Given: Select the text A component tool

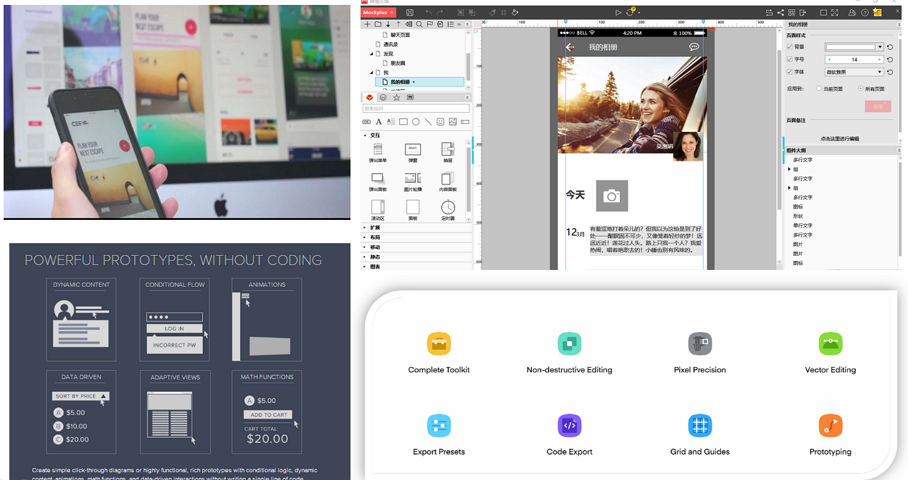Looking at the screenshot, I should click(x=379, y=122).
